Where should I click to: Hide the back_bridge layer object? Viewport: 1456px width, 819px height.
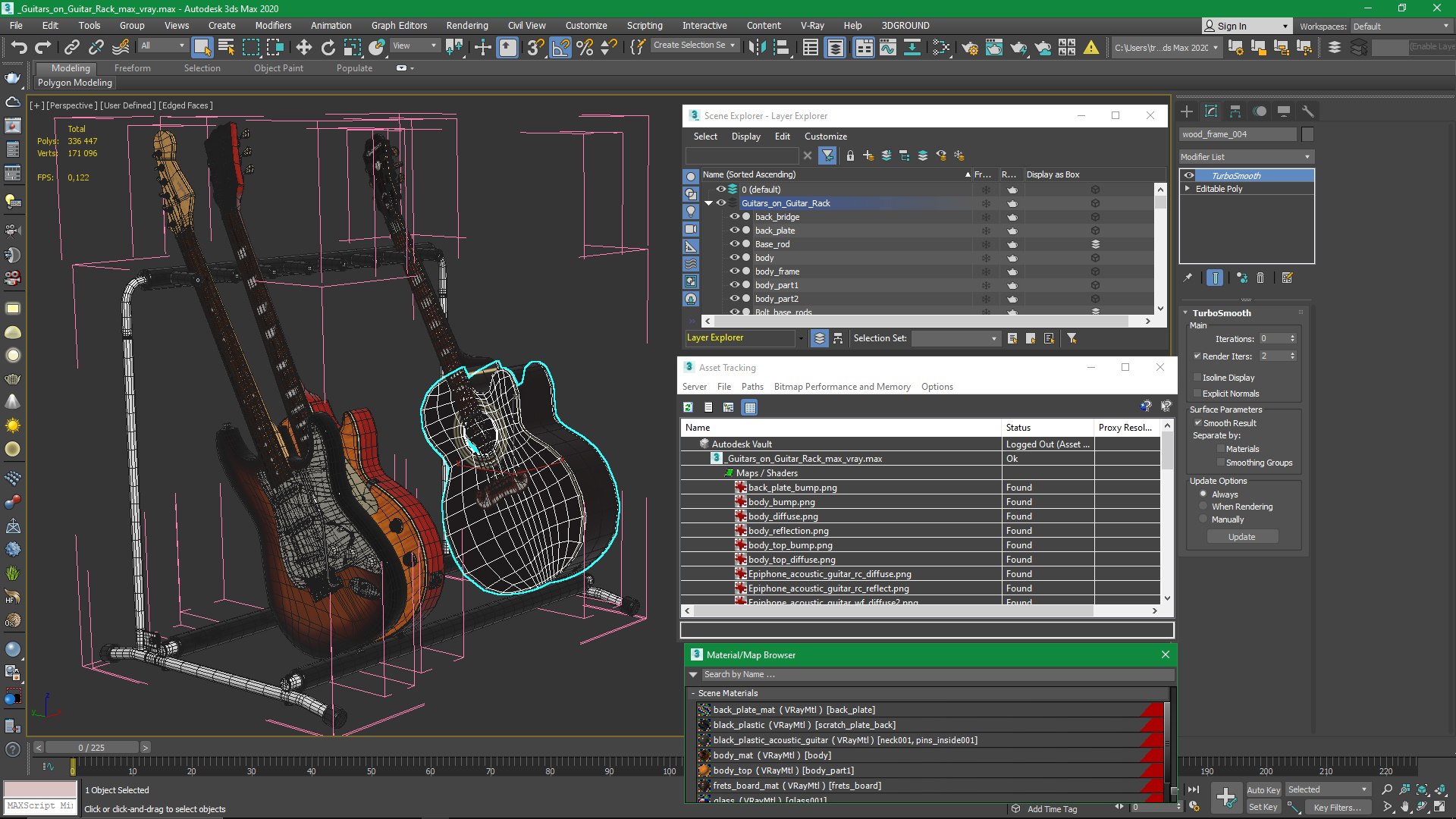pyautogui.click(x=734, y=217)
